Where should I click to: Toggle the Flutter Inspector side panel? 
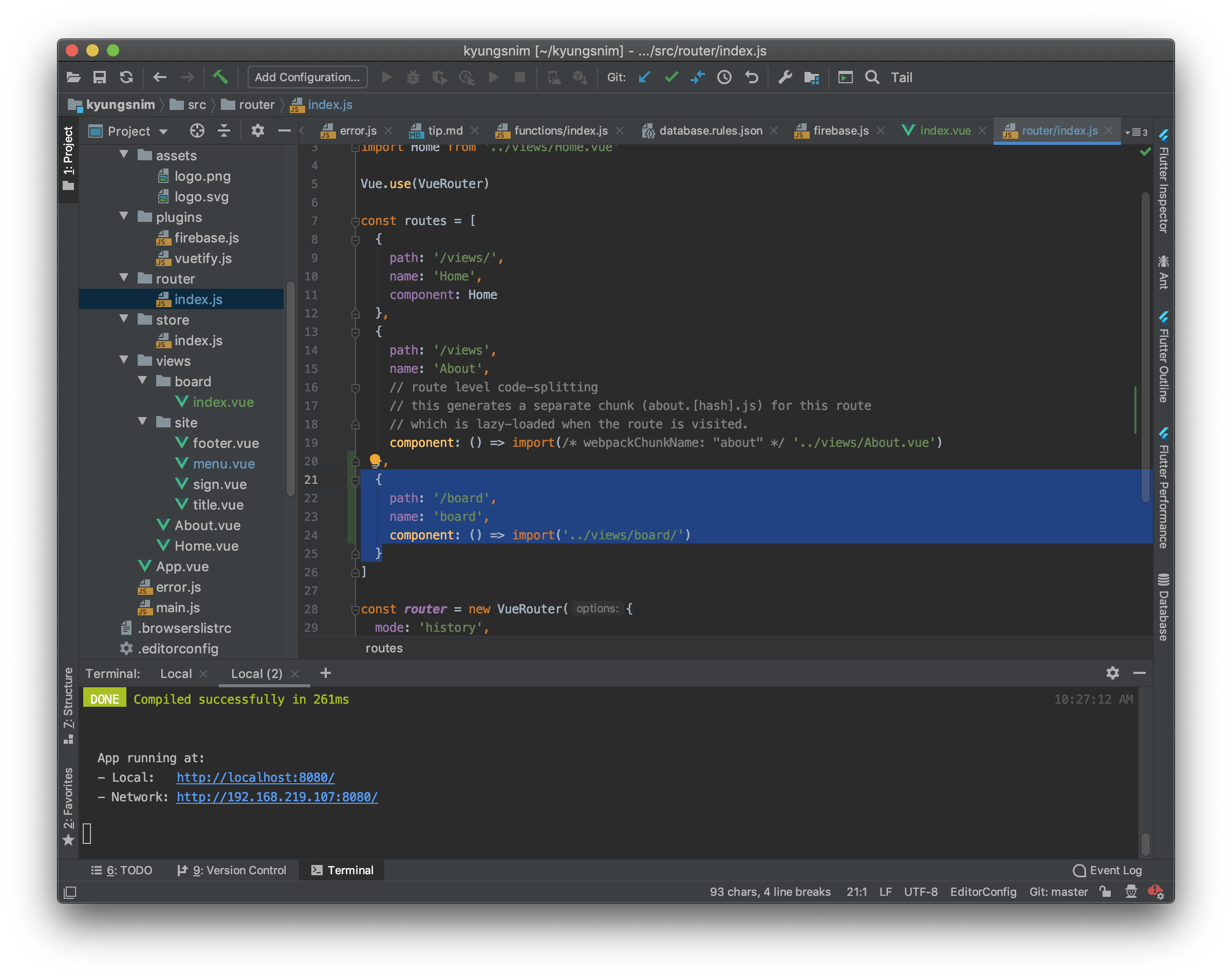coord(1164,182)
